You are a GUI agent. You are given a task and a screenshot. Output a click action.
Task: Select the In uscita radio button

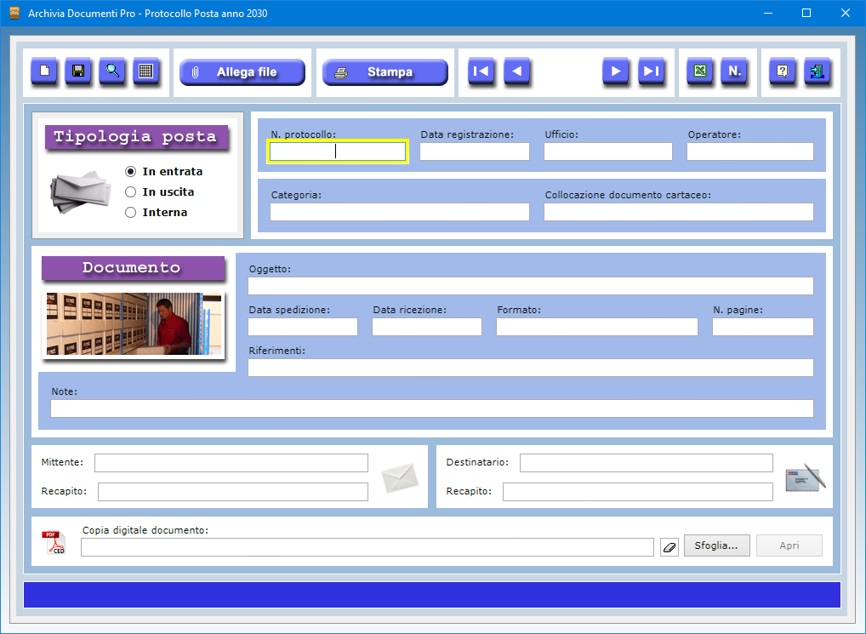(130, 192)
